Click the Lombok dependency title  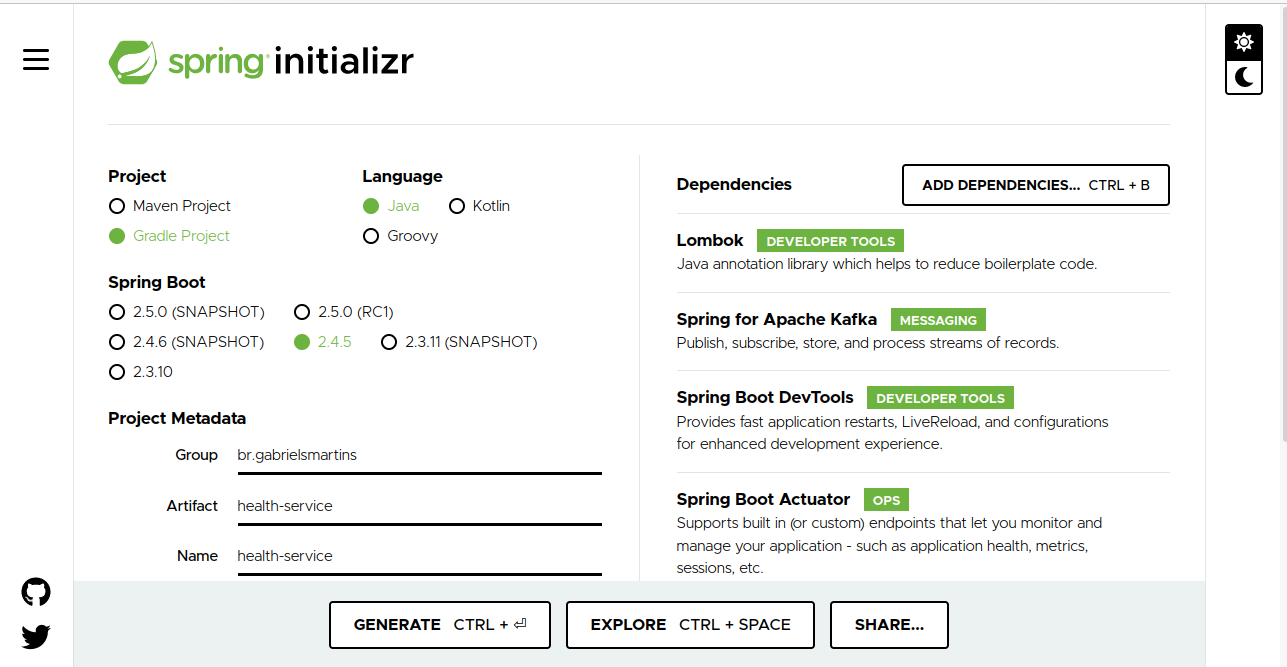pos(710,240)
